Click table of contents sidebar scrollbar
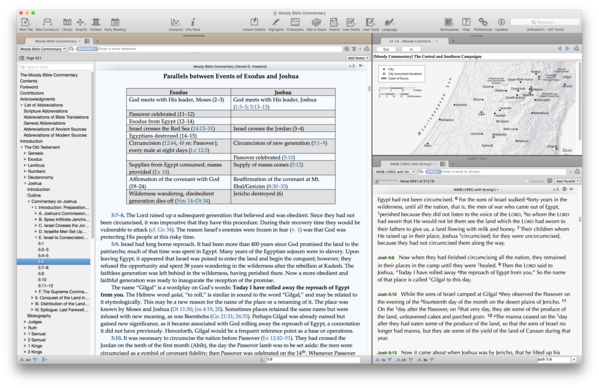This screenshot has height=388, width=599. [92, 153]
